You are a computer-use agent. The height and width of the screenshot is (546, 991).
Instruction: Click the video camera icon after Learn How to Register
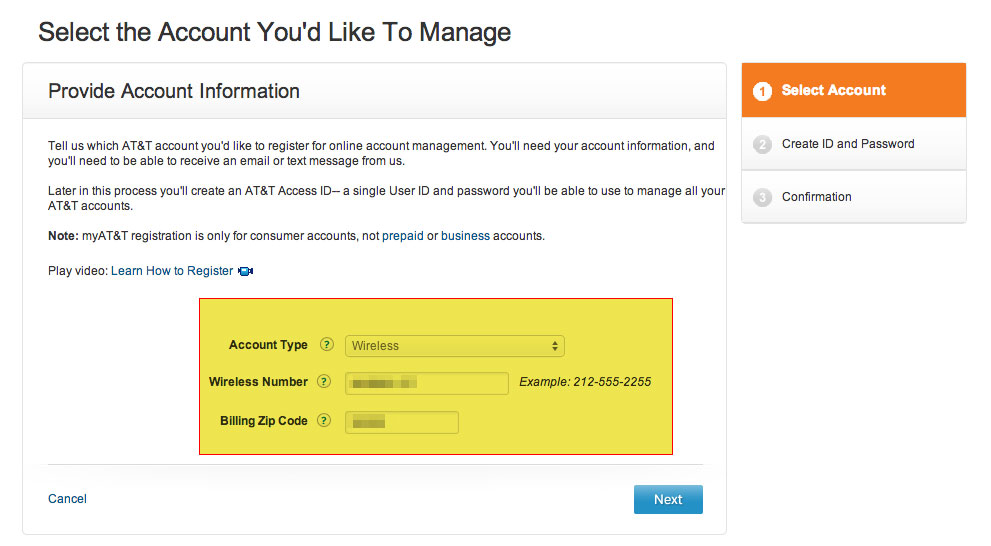(246, 271)
